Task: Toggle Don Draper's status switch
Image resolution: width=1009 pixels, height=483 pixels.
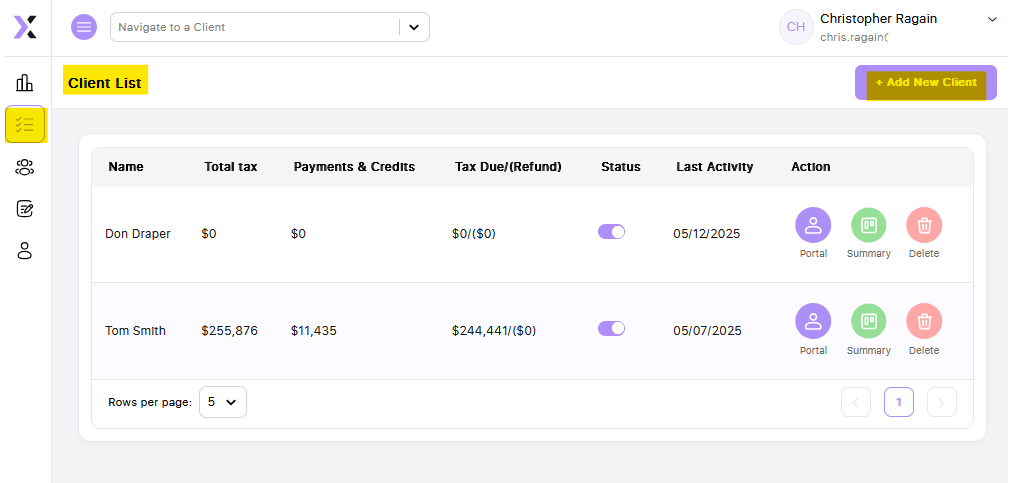Action: click(611, 232)
